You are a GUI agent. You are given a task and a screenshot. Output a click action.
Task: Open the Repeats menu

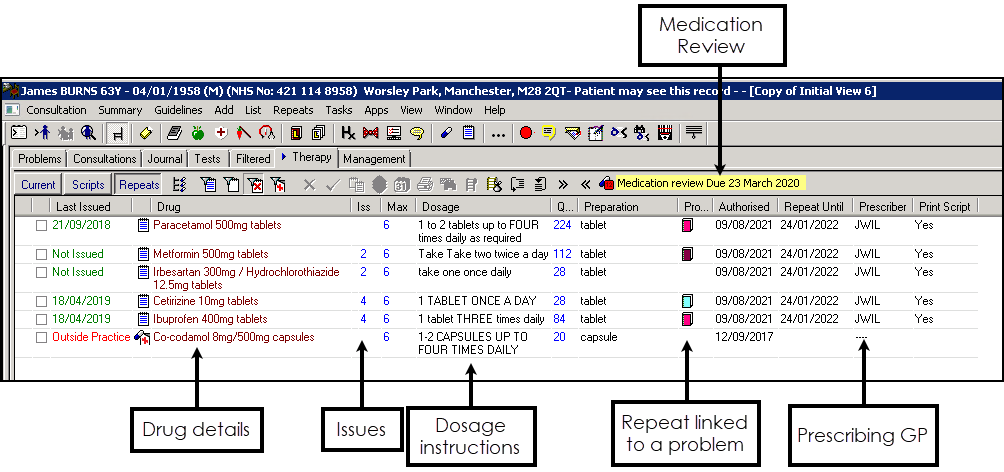(293, 110)
